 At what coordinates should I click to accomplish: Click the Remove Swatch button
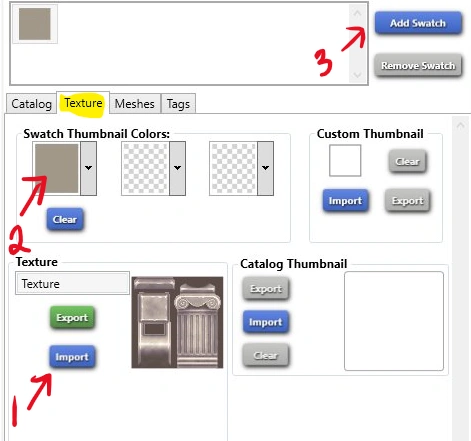418,65
